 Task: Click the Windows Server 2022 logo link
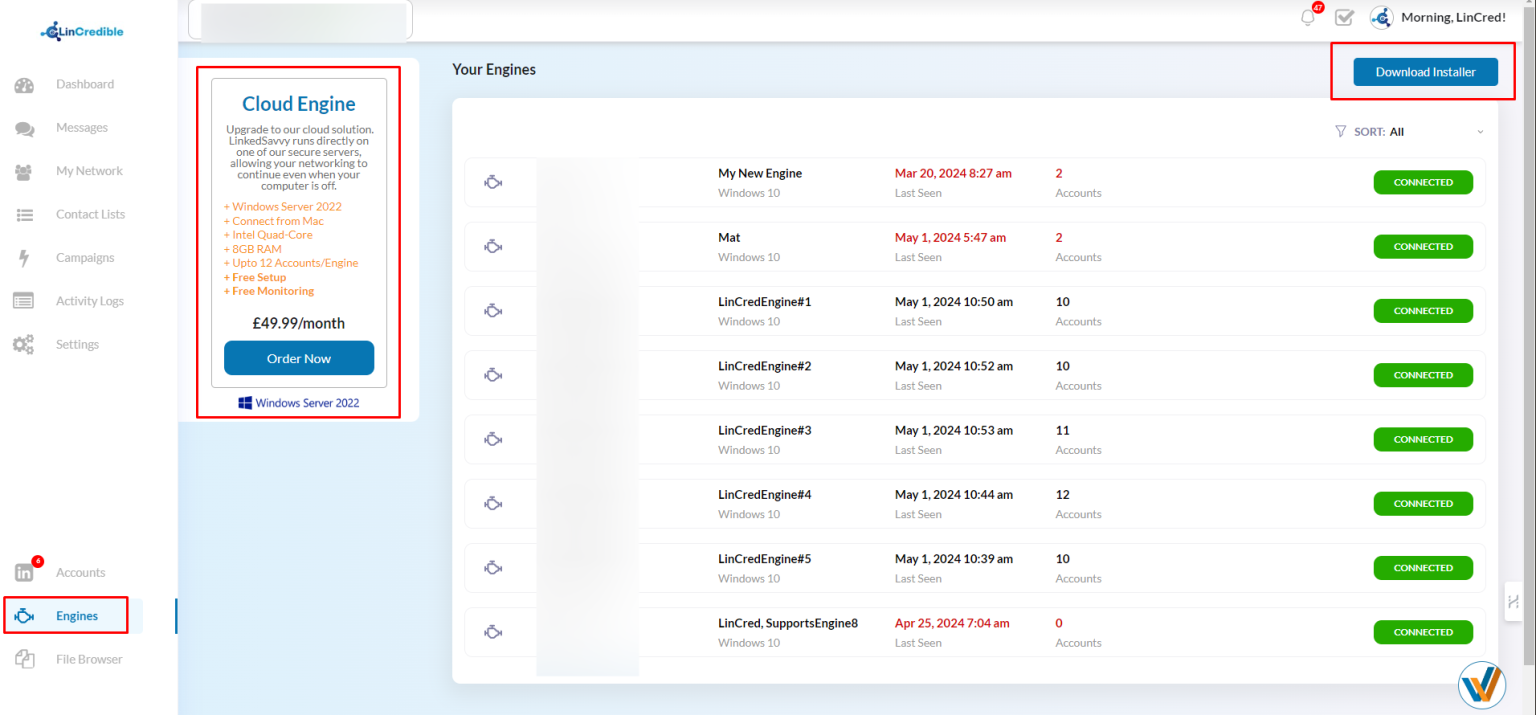coord(299,403)
